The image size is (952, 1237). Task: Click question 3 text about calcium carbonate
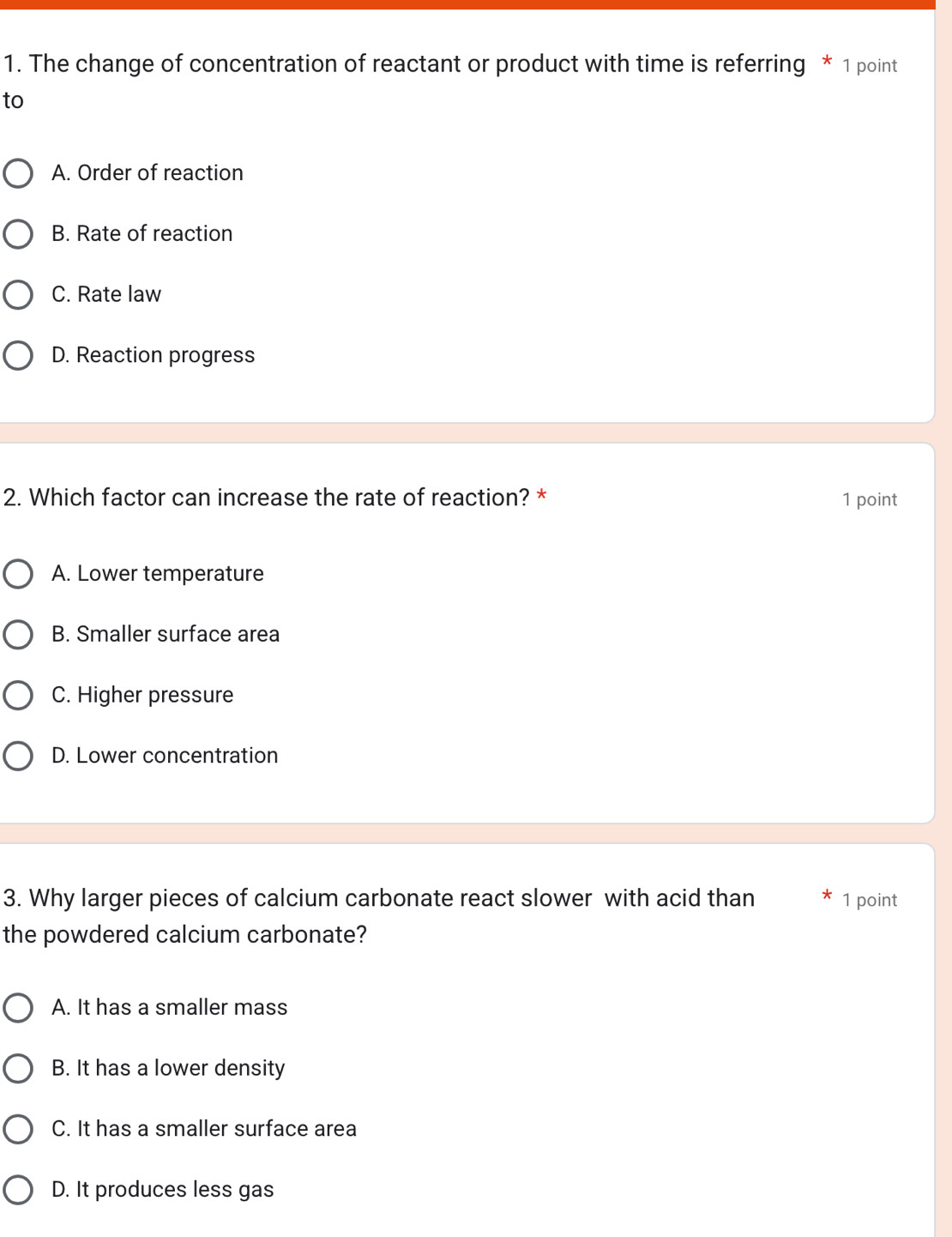[x=378, y=899]
